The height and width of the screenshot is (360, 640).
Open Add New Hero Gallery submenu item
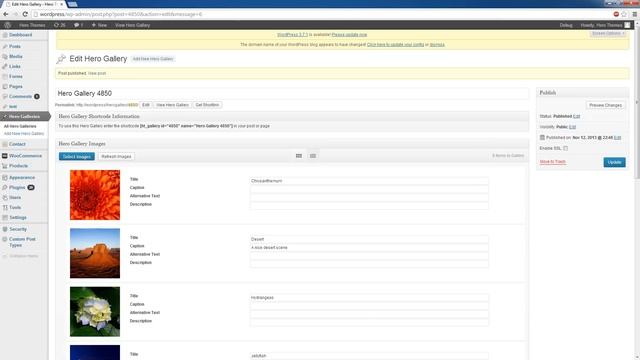24,133
